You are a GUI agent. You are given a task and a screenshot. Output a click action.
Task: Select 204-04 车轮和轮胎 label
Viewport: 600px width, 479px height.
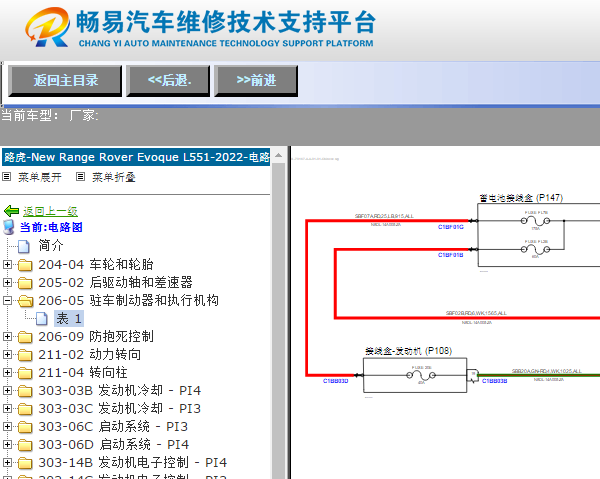(x=96, y=264)
